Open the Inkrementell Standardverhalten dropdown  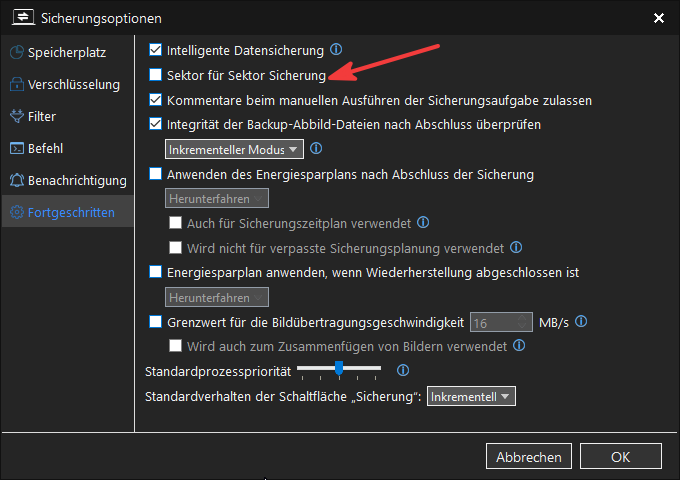(471, 396)
